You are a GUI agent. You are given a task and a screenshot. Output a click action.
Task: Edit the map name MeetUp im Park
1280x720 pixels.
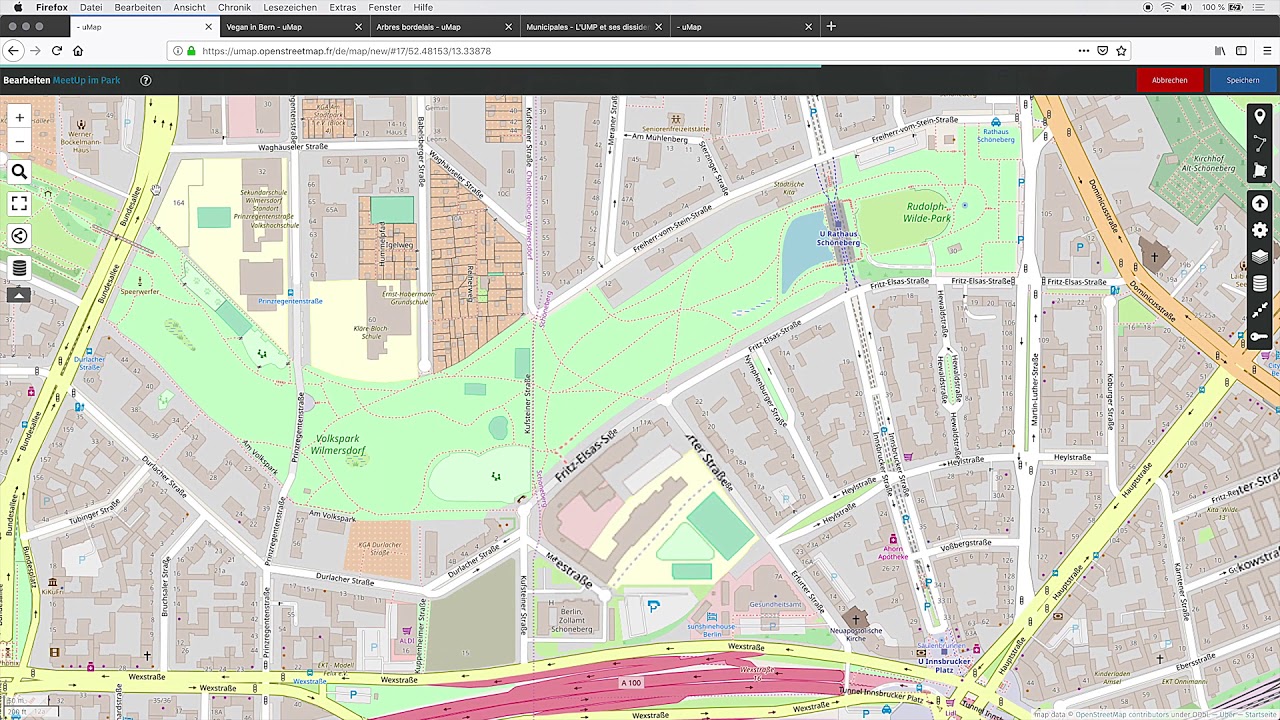(x=86, y=80)
